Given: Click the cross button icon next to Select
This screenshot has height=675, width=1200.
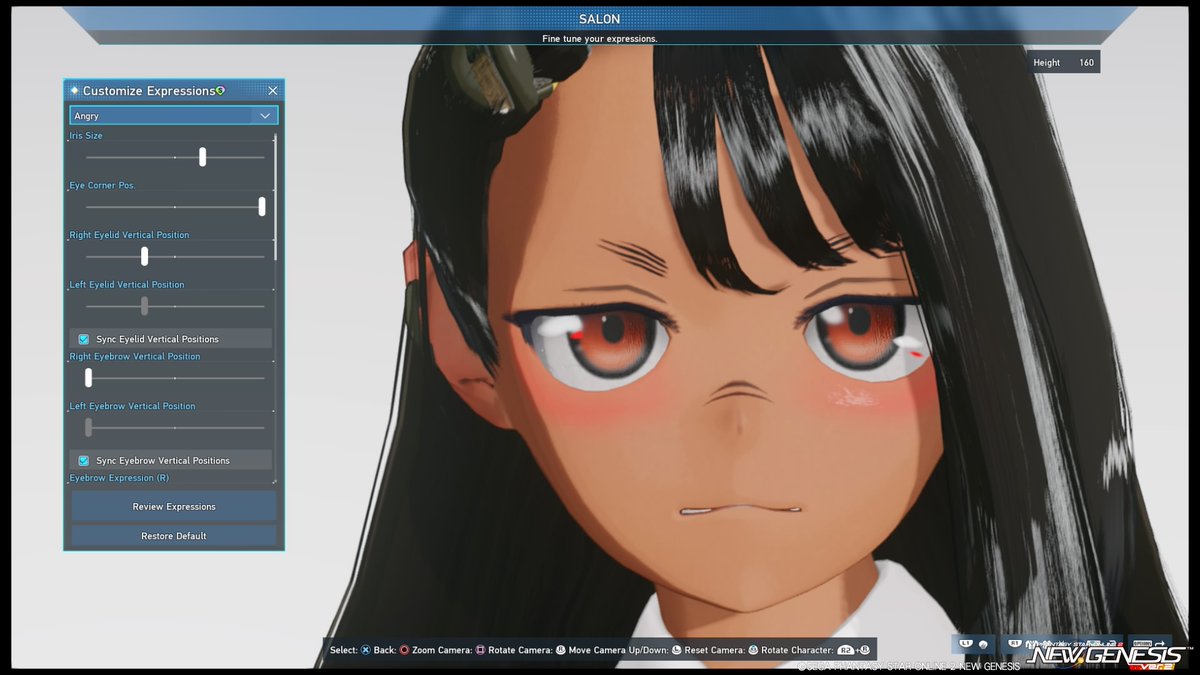Looking at the screenshot, I should pos(365,650).
